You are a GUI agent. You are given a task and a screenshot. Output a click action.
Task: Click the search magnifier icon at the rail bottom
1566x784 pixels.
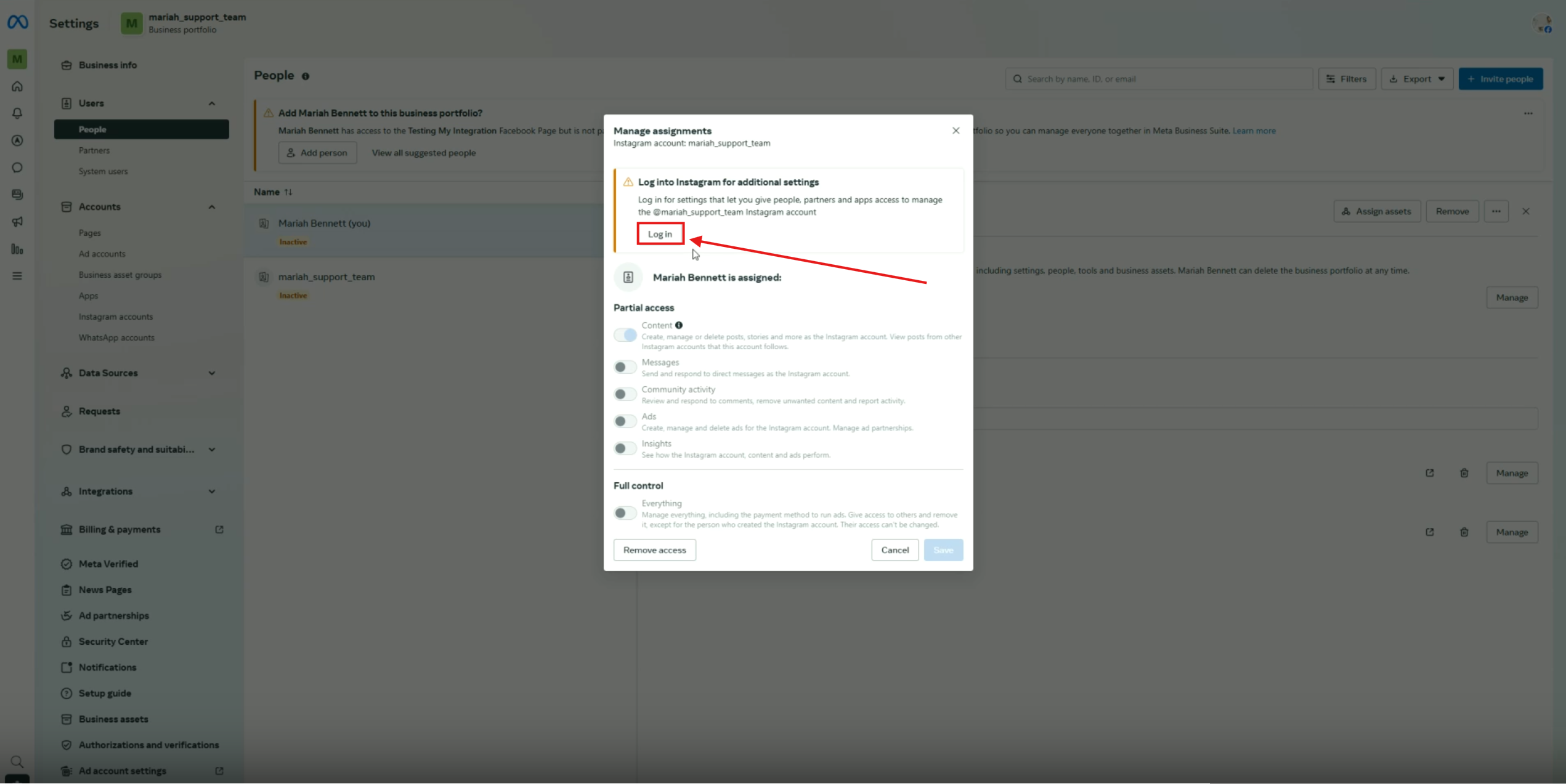(x=17, y=762)
